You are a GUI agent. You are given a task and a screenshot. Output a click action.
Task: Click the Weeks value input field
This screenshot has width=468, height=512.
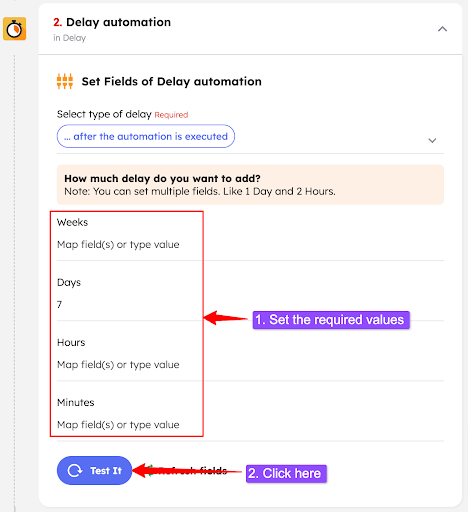click(250, 245)
